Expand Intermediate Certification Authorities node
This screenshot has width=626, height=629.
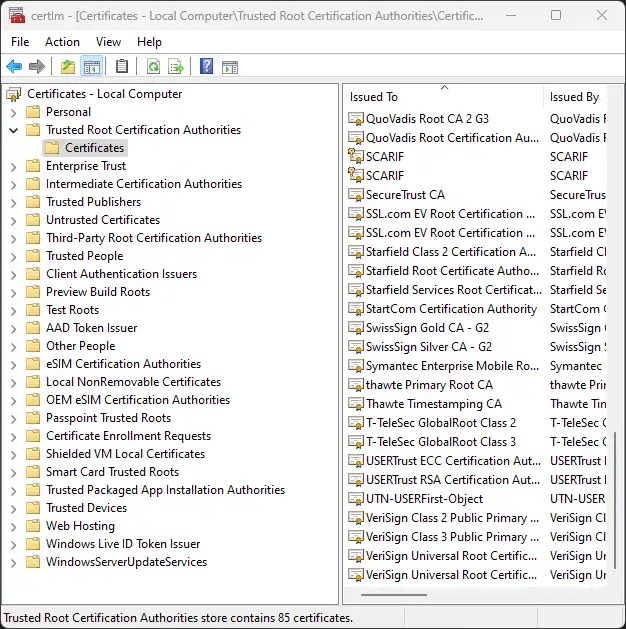click(x=14, y=185)
